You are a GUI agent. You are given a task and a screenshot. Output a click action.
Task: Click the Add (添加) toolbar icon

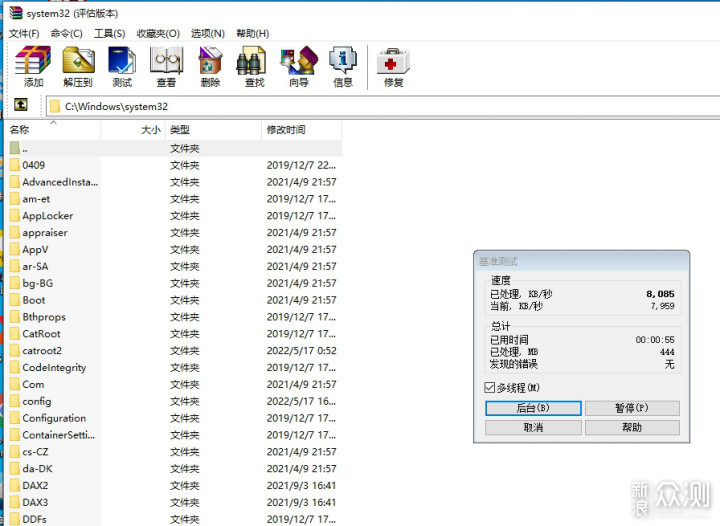coord(33,60)
